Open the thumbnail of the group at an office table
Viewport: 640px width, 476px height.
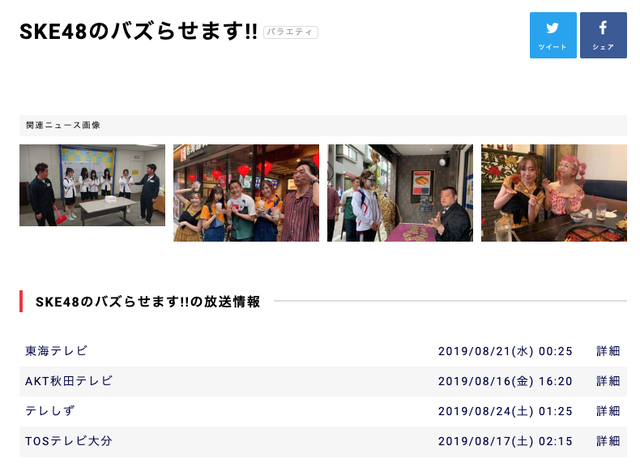92,185
